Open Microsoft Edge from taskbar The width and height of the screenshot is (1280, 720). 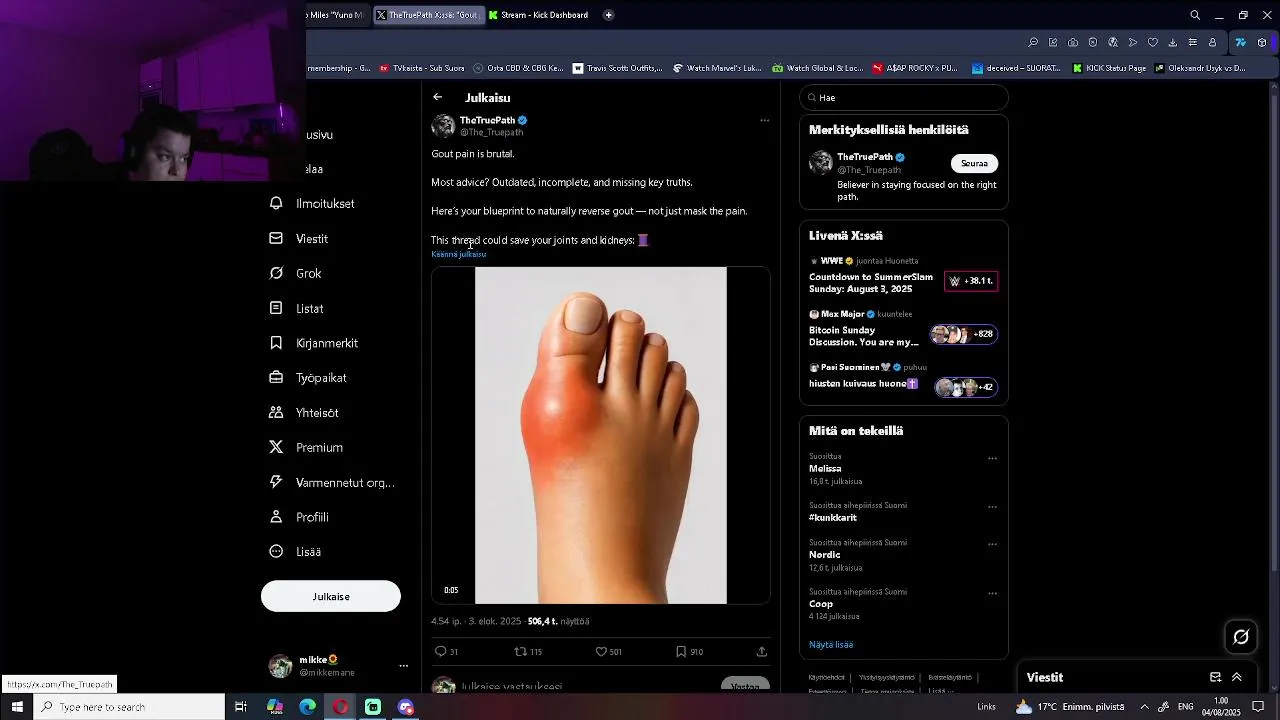[x=307, y=707]
